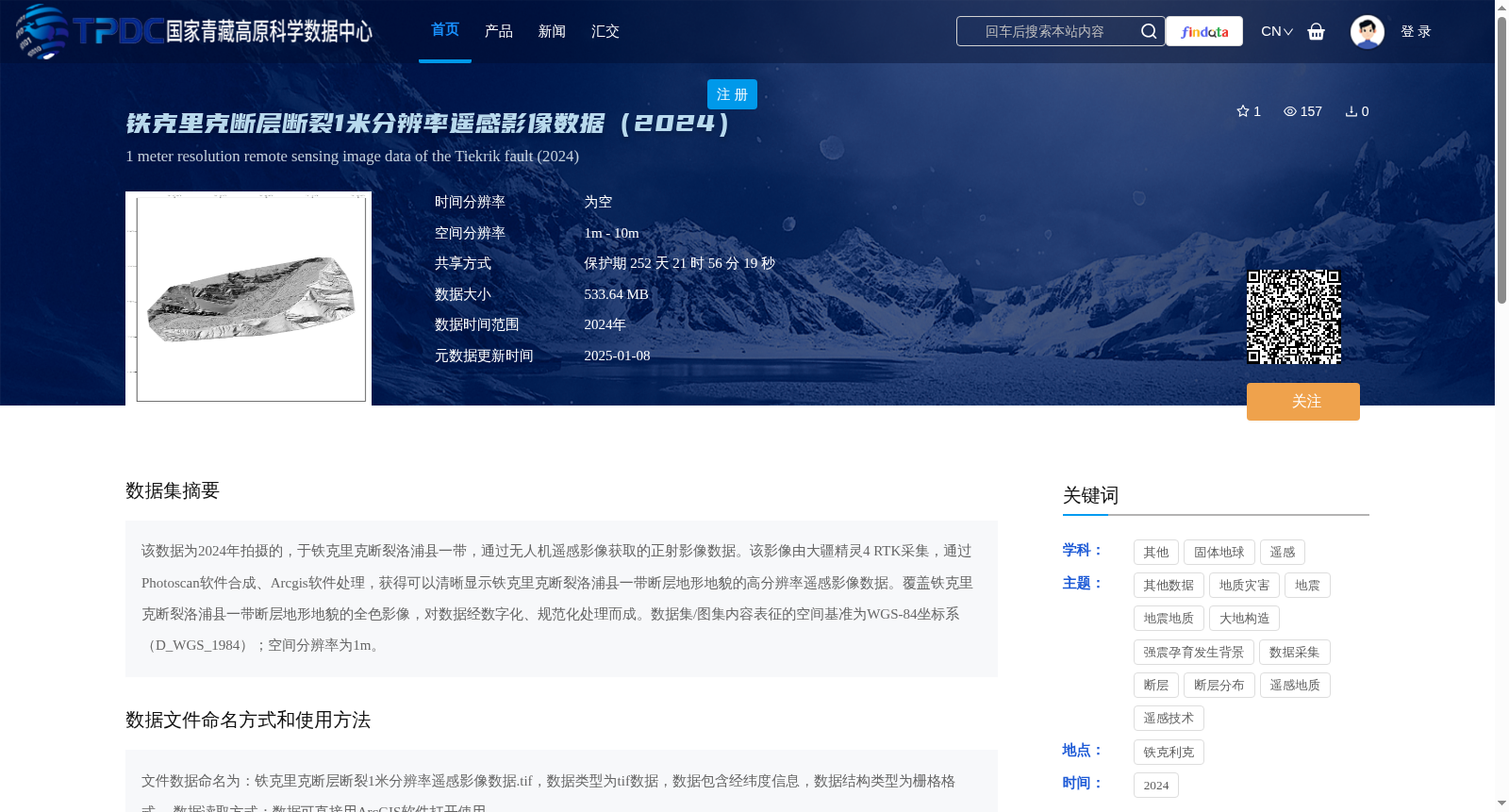Viewport: 1509px width, 812px height.
Task: Click the 数据集摘要 section heading
Action: point(173,490)
